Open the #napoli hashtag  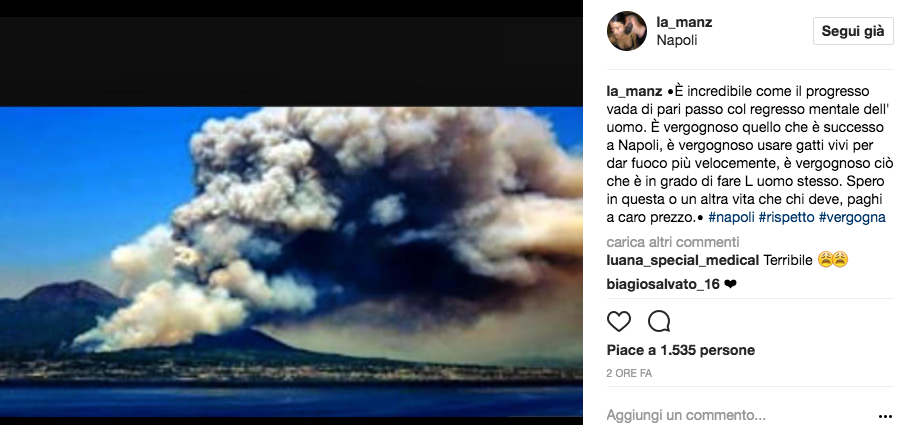pyautogui.click(x=731, y=218)
